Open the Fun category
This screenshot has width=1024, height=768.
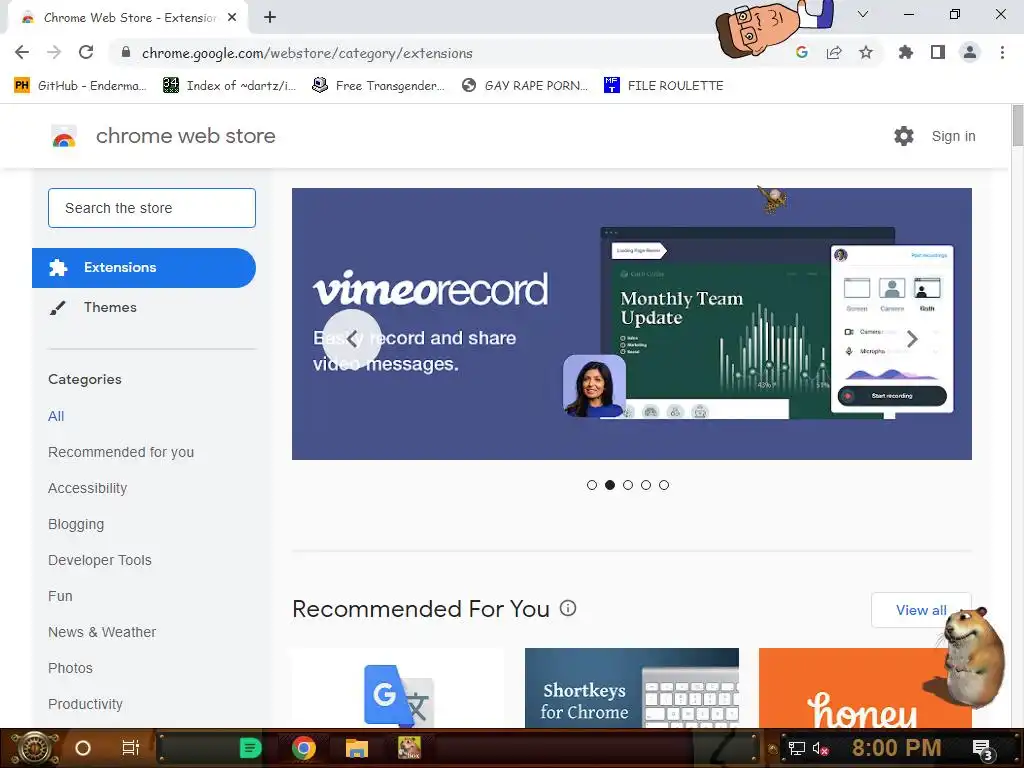[x=60, y=596]
